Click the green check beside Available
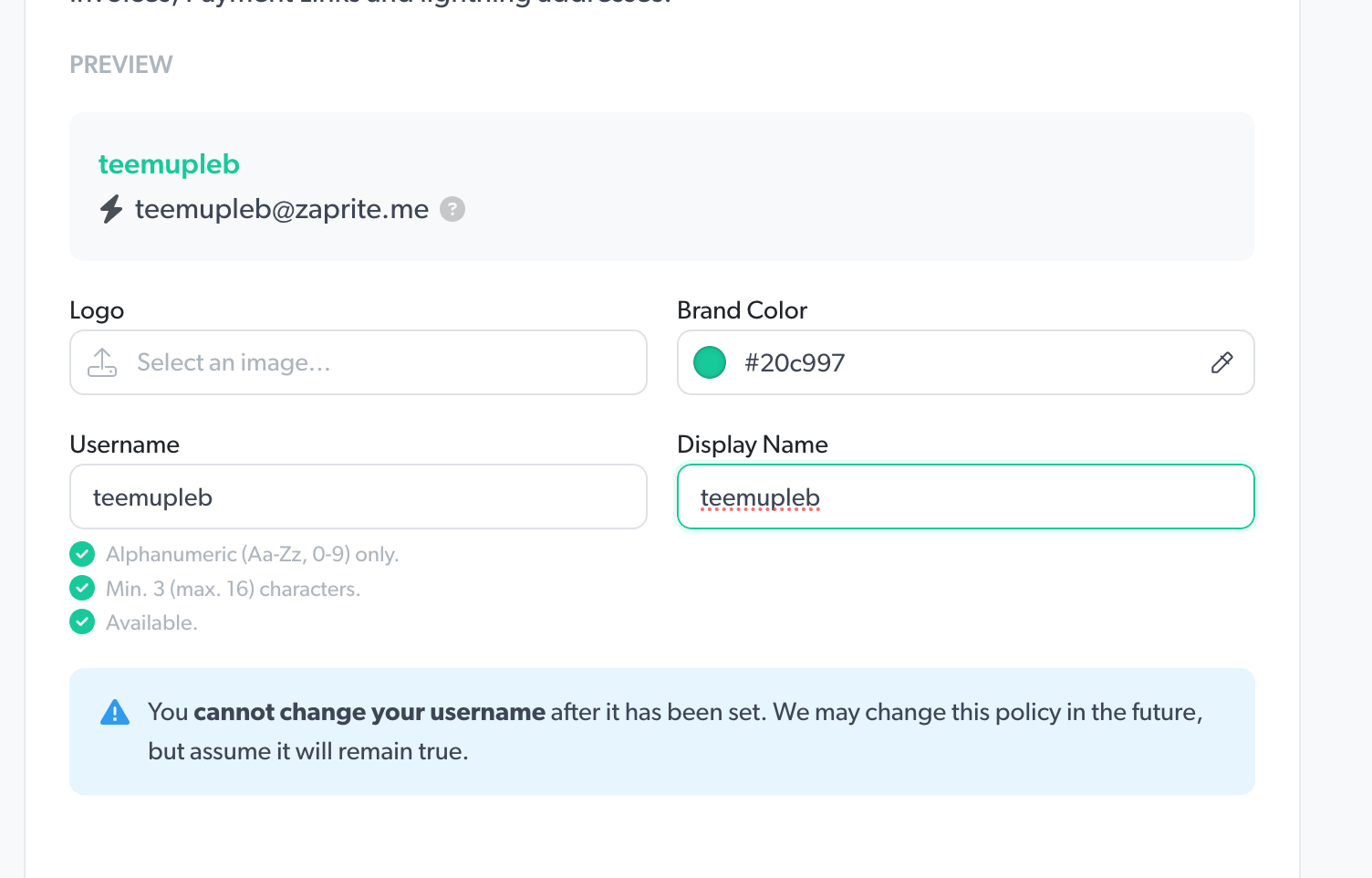The width and height of the screenshot is (1372, 878). (x=82, y=622)
